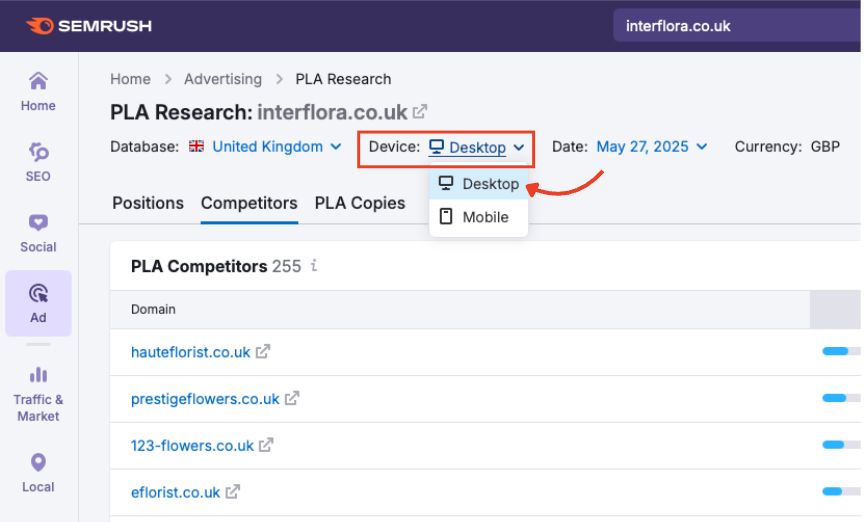This screenshot has height=522, width=865.
Task: Open Home in the sidebar
Action: pos(38,91)
